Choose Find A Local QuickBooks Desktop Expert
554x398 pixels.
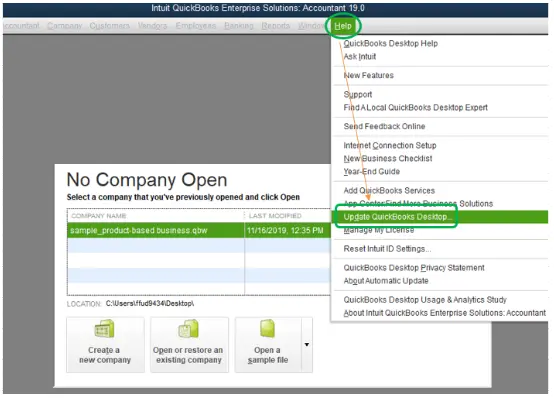point(416,107)
